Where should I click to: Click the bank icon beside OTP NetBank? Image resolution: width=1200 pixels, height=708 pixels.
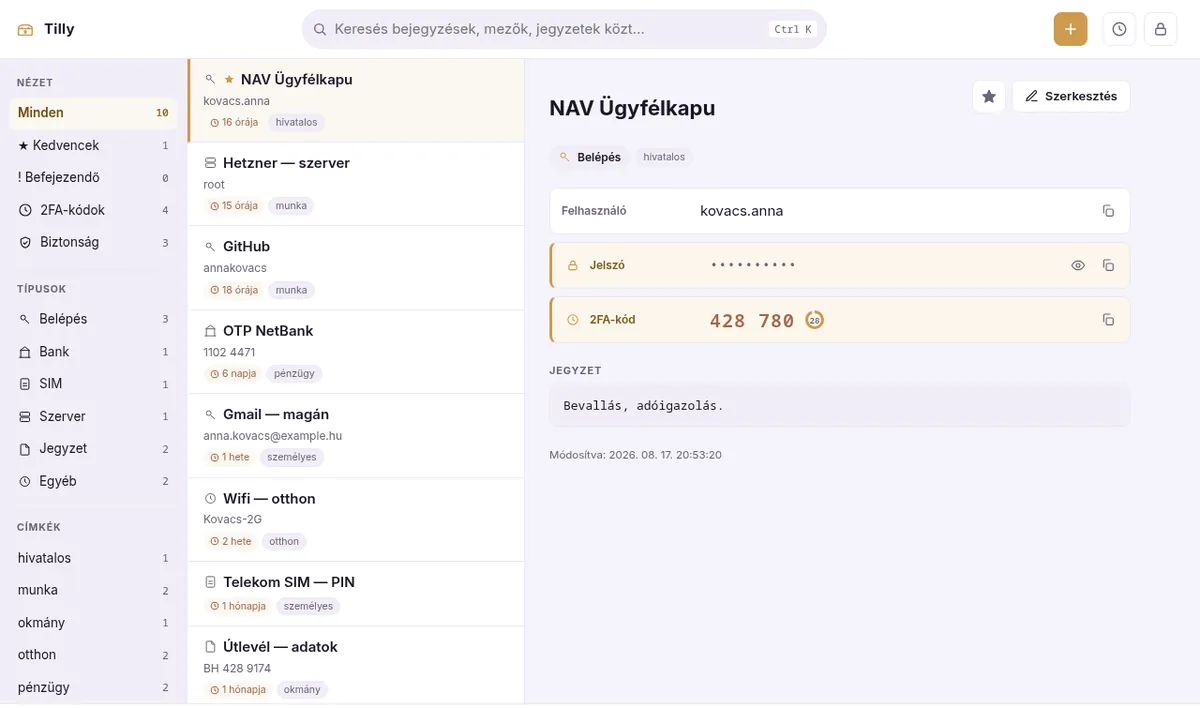click(x=210, y=330)
